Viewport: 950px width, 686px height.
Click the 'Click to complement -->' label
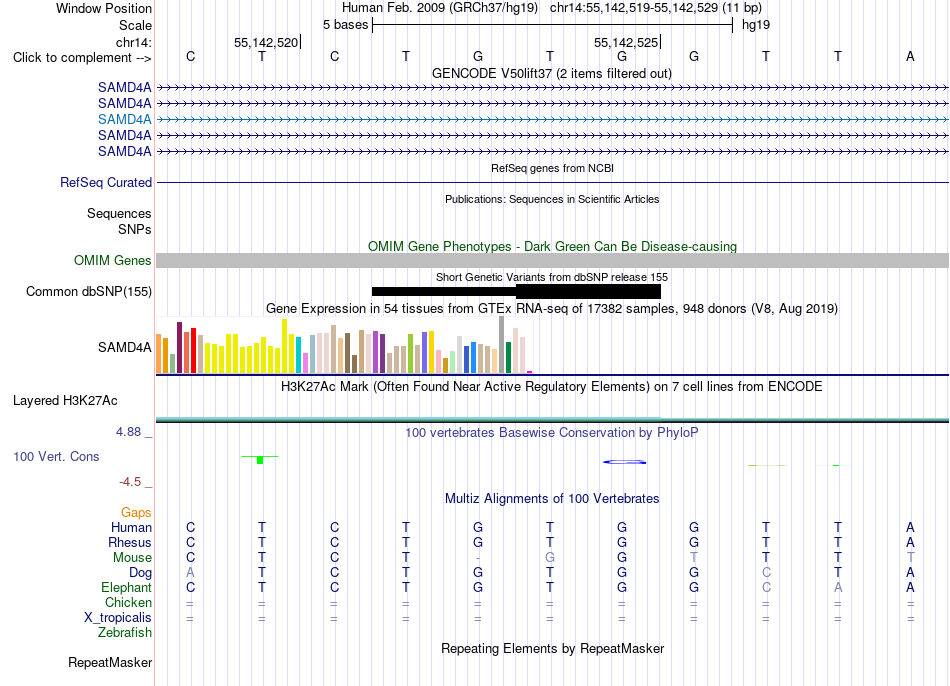point(82,58)
